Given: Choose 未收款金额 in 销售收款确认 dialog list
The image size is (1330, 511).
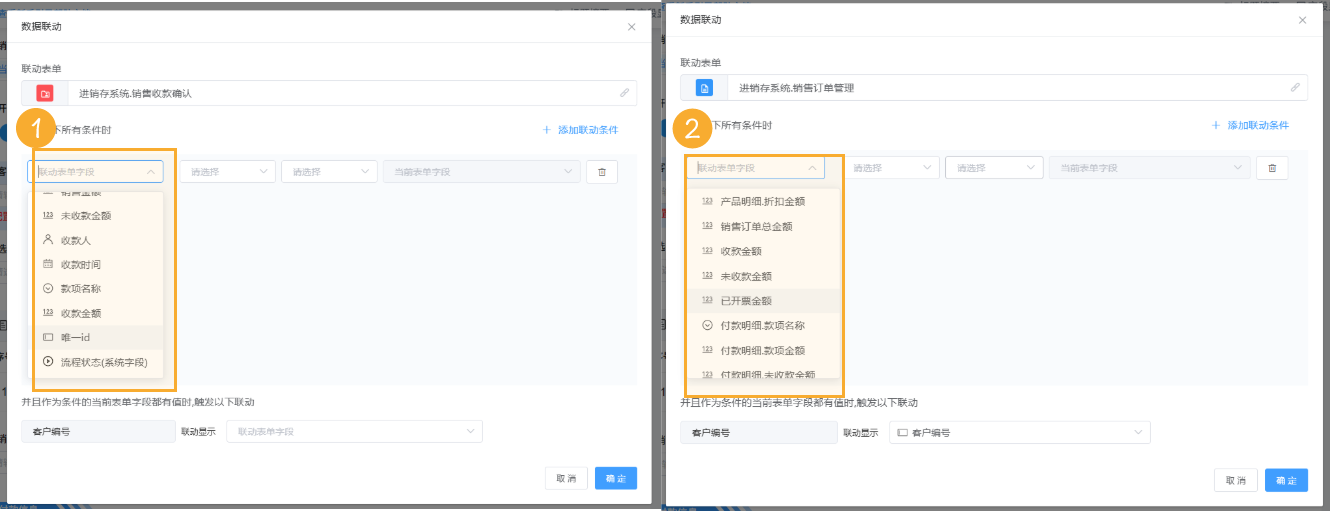Looking at the screenshot, I should (x=98, y=216).
